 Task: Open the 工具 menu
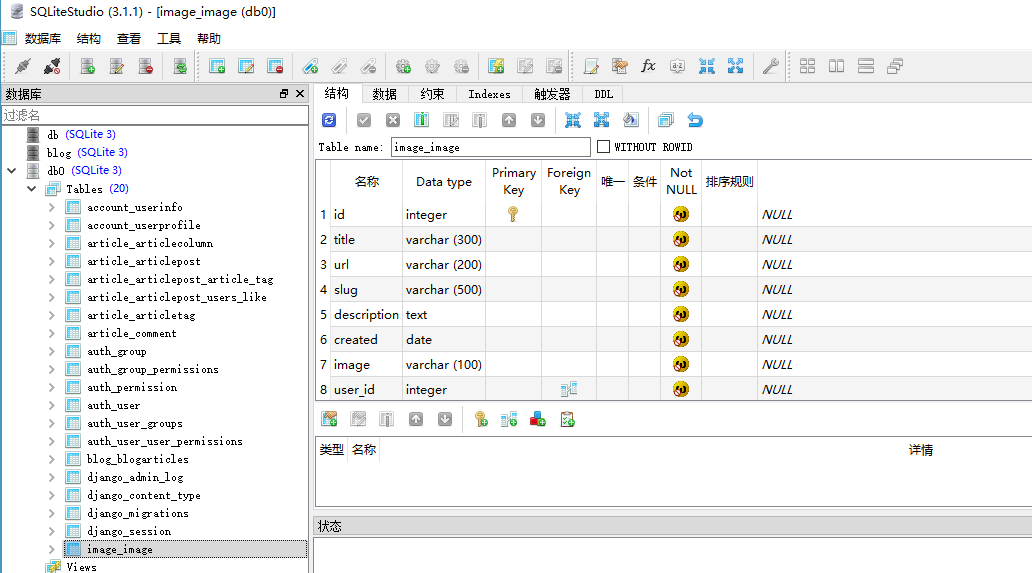coord(169,38)
